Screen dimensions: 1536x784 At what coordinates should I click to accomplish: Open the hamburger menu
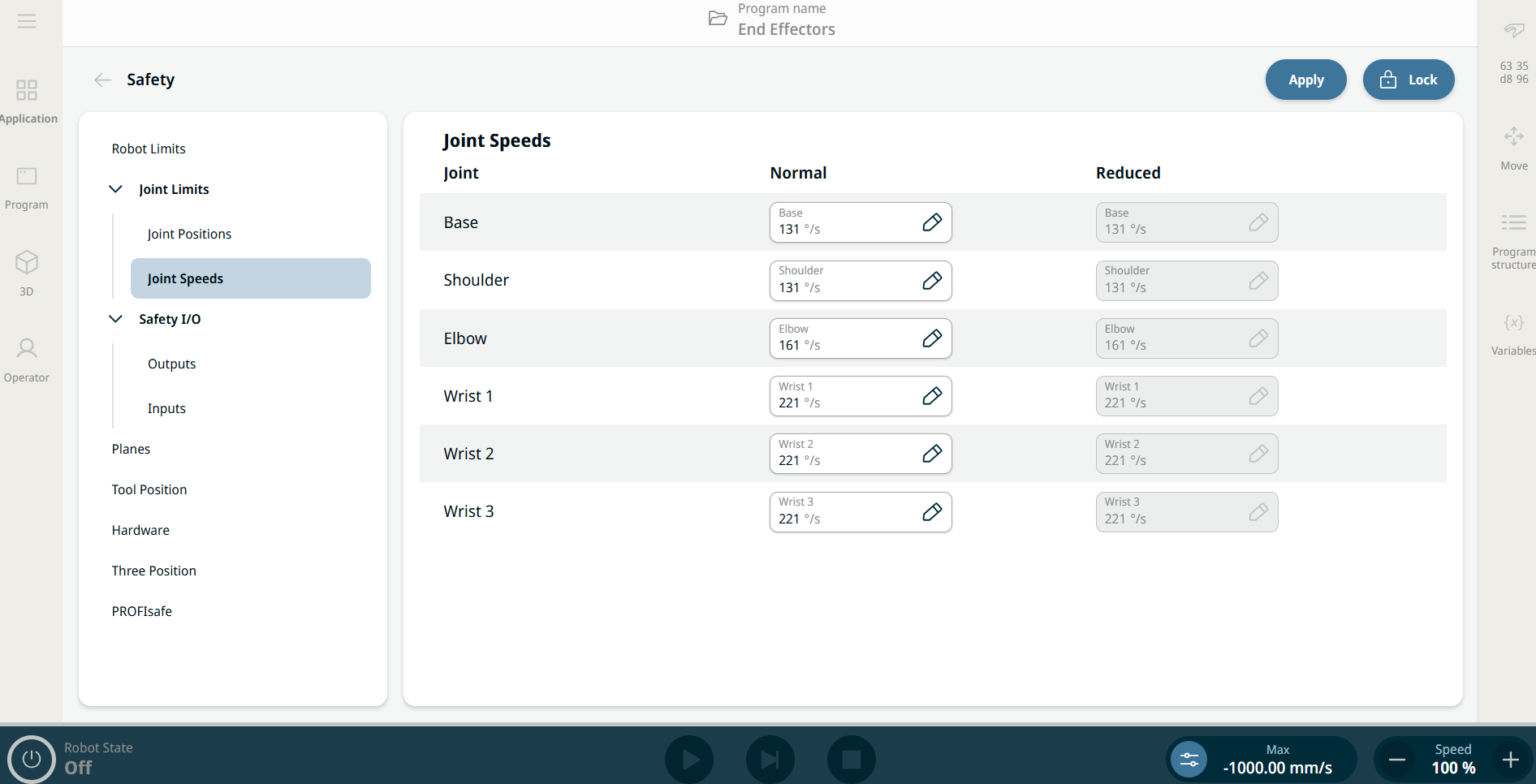(x=27, y=21)
